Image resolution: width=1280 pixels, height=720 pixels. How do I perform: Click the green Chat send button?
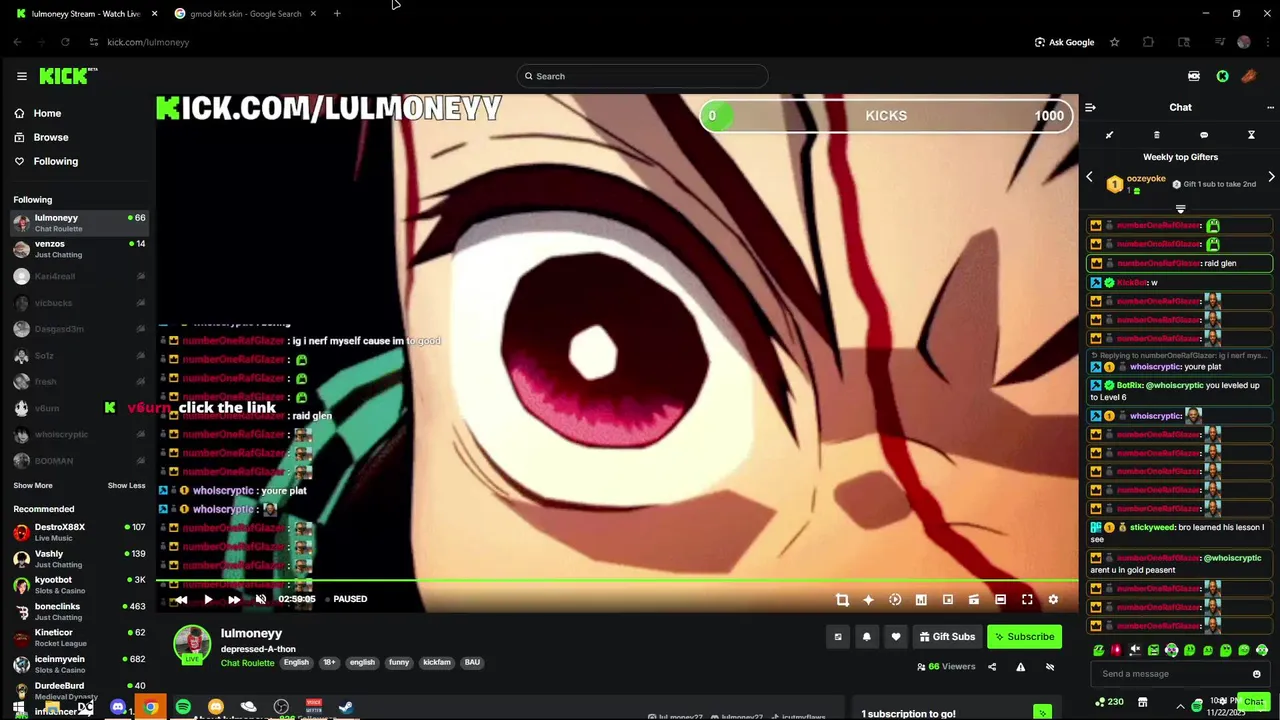pos(1253,702)
